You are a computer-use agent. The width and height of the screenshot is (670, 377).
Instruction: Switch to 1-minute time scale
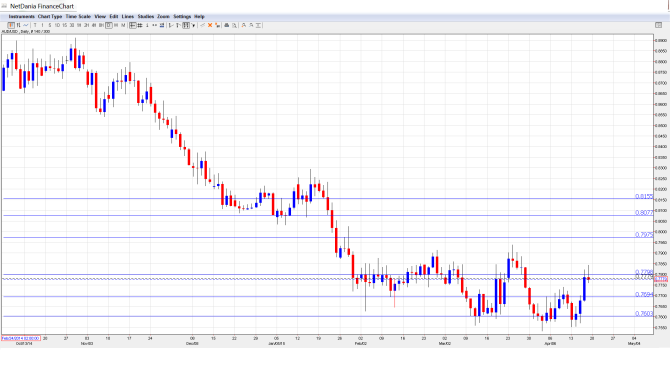tap(42, 25)
